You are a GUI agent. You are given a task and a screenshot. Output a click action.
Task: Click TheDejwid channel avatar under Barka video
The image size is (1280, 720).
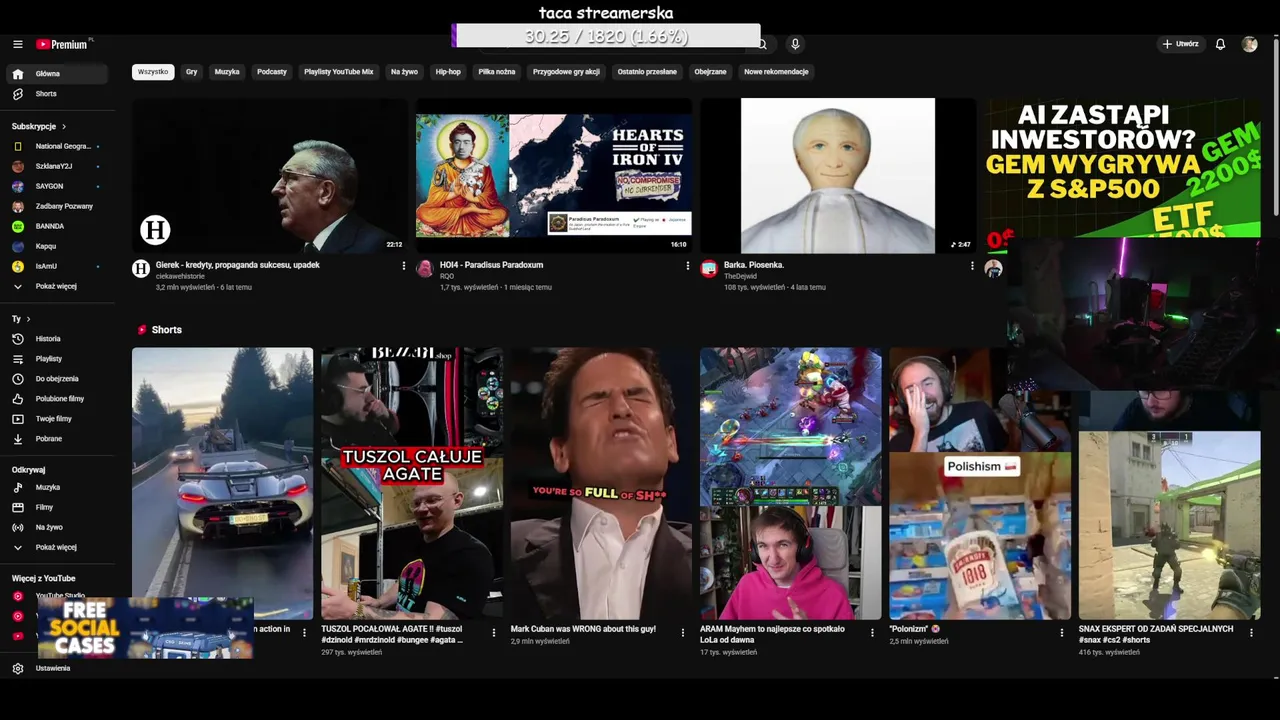(709, 268)
